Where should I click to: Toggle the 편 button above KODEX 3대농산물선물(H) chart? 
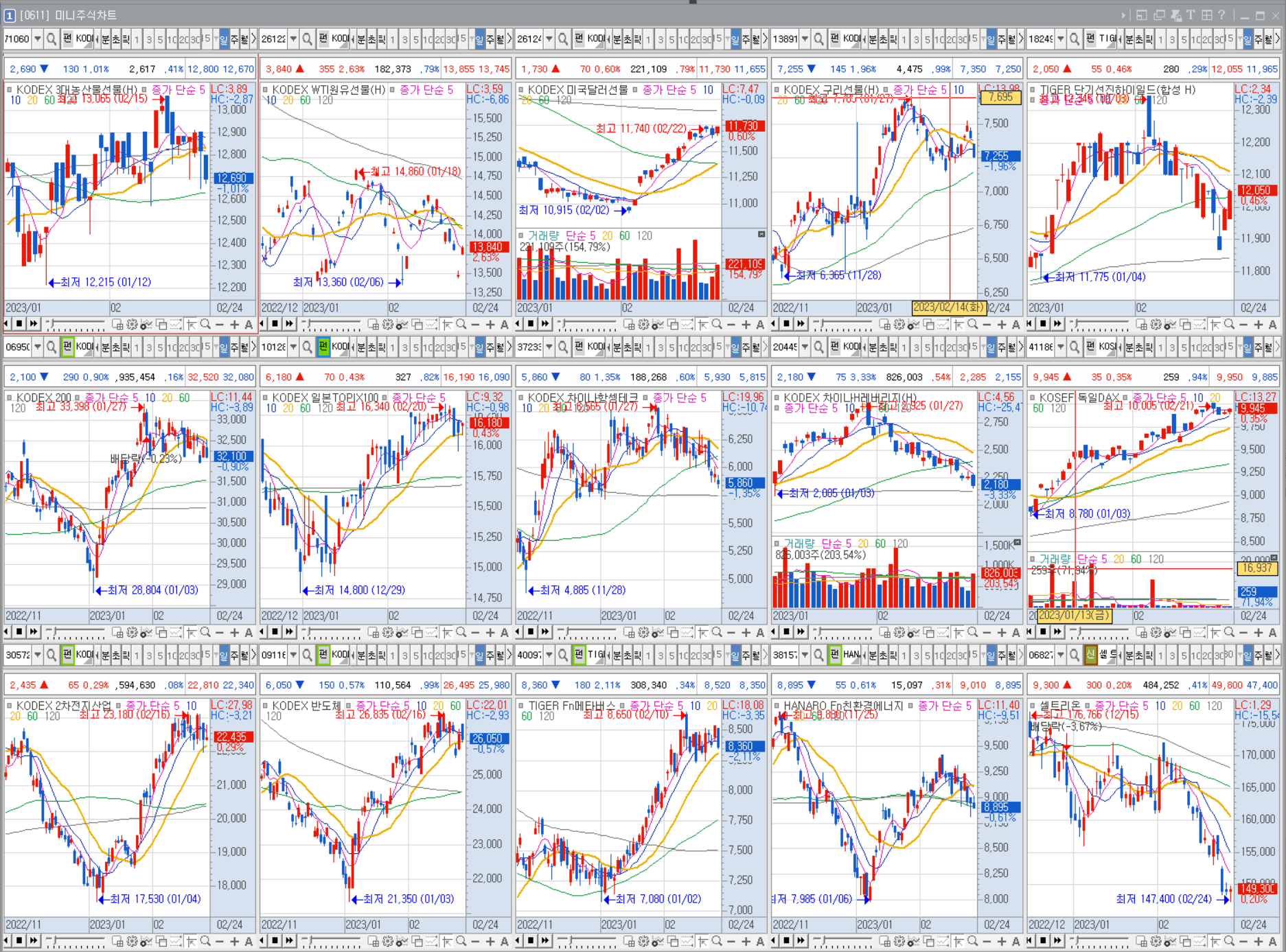67,38
